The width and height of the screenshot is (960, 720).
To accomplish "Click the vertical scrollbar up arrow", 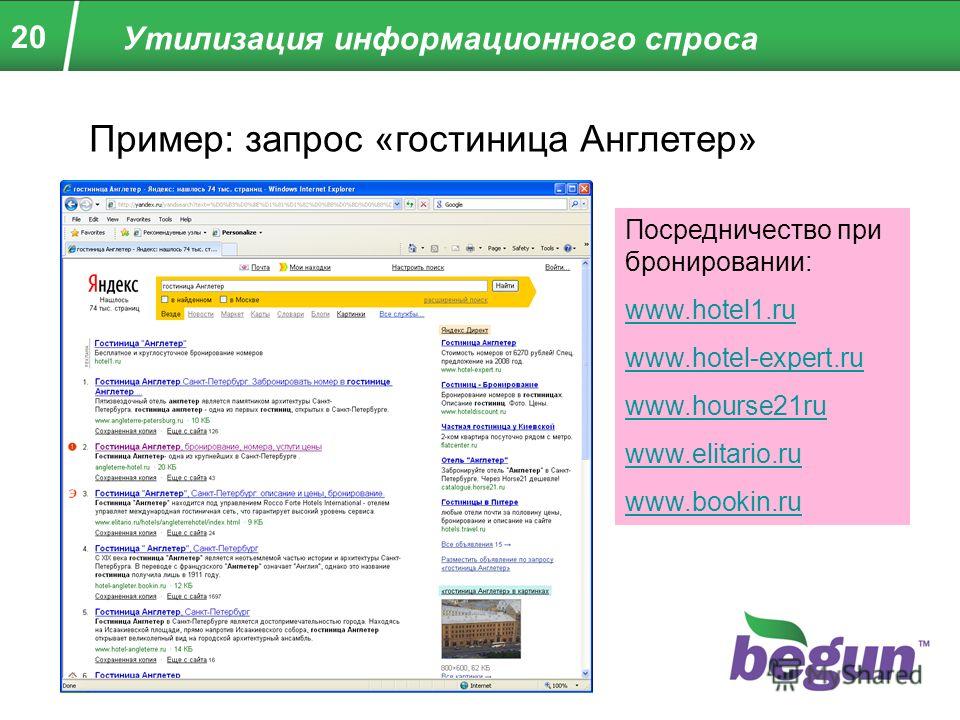I will pyautogui.click(x=585, y=264).
